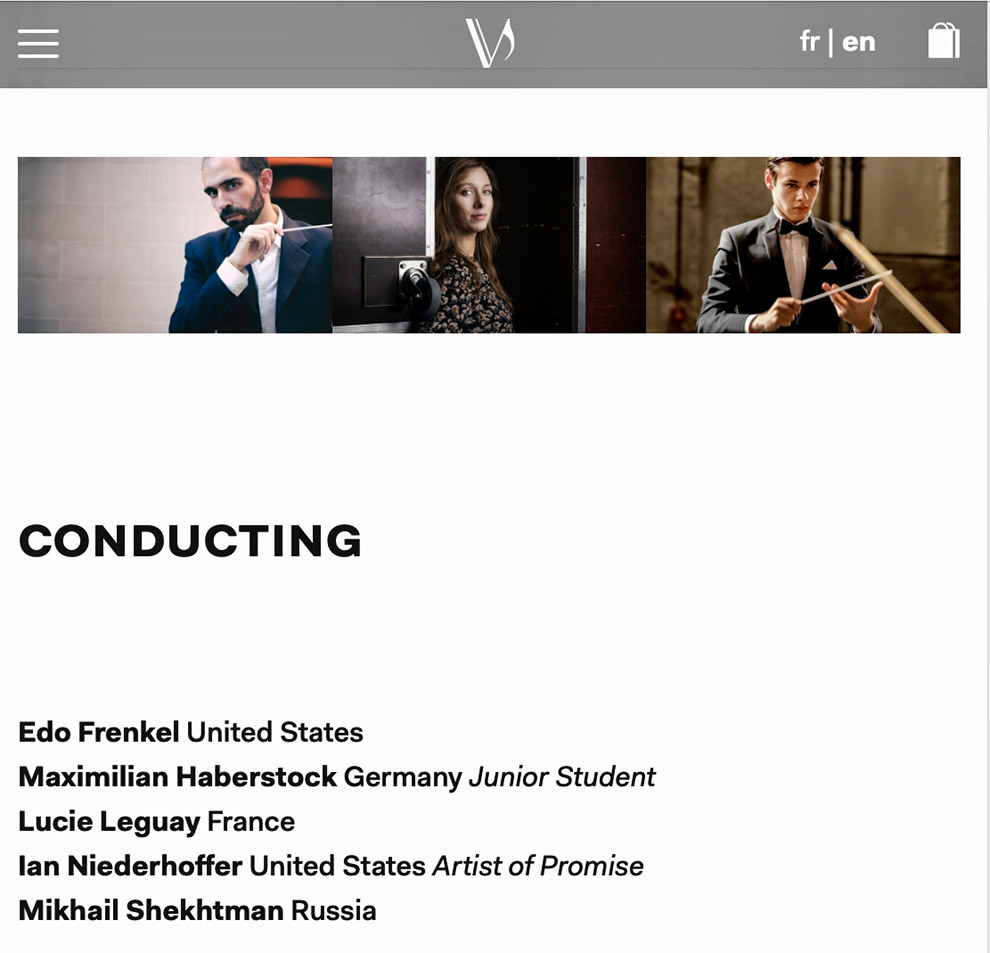Click United States next to Edo Frenkel
Viewport: 990px width, 953px height.
[x=275, y=733]
